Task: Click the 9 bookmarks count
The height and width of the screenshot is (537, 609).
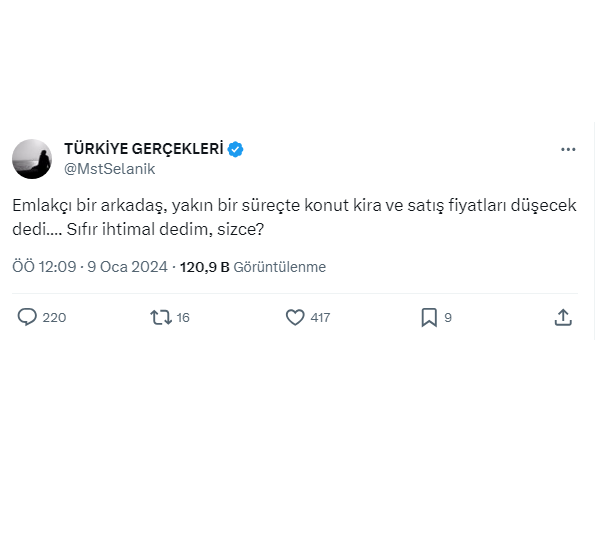Action: 448,318
